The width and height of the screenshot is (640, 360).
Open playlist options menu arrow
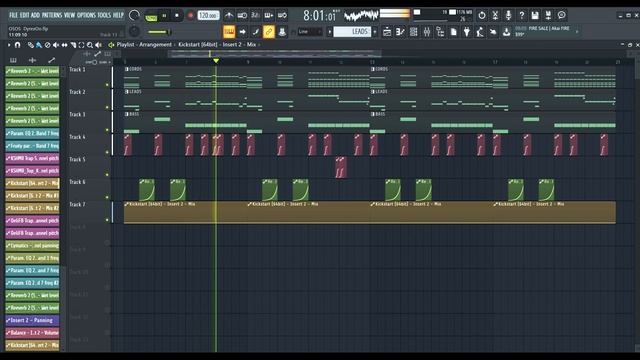9,45
